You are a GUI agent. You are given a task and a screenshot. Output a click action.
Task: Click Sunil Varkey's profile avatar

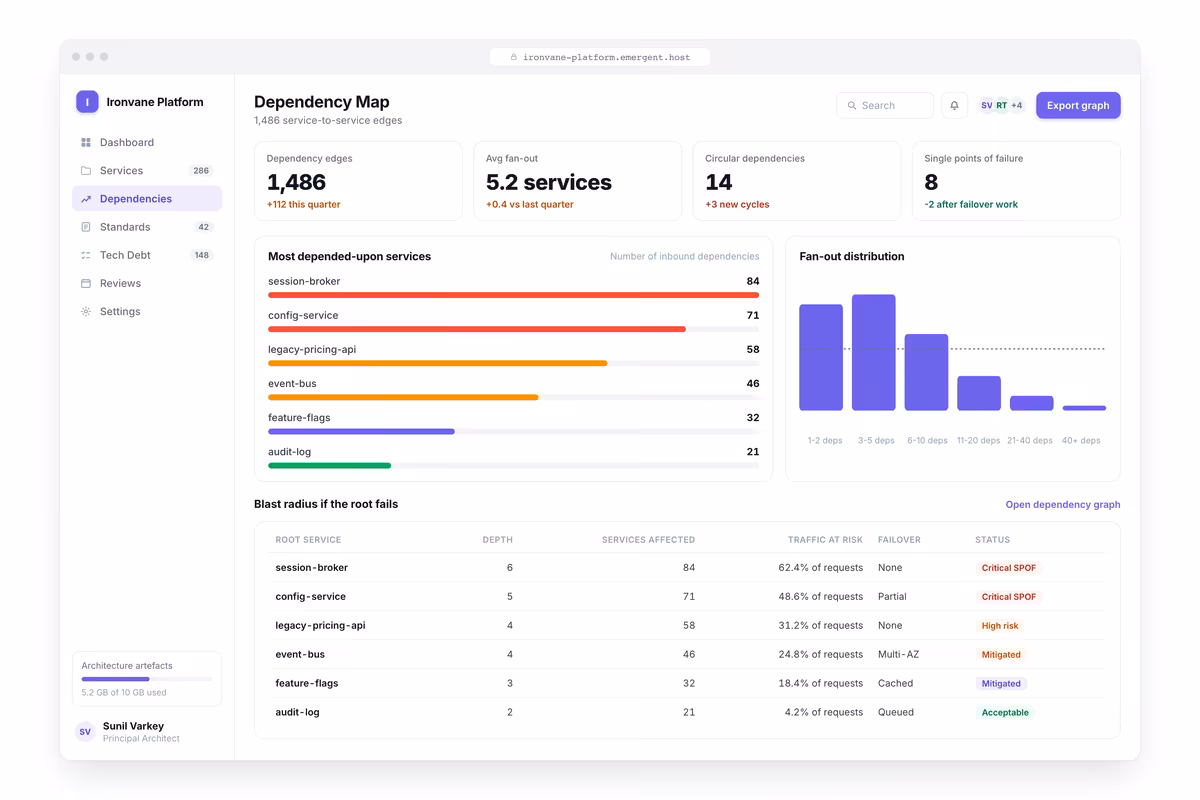coord(85,732)
